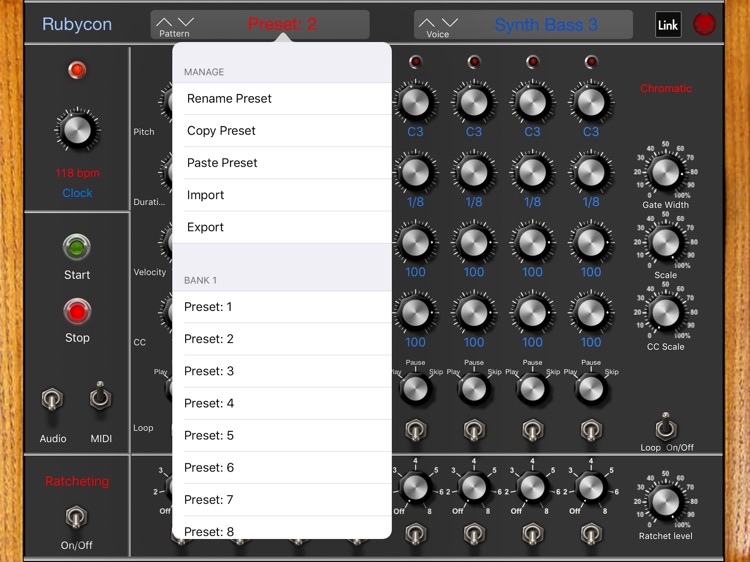Click velocity knob nearest the popover

point(416,242)
